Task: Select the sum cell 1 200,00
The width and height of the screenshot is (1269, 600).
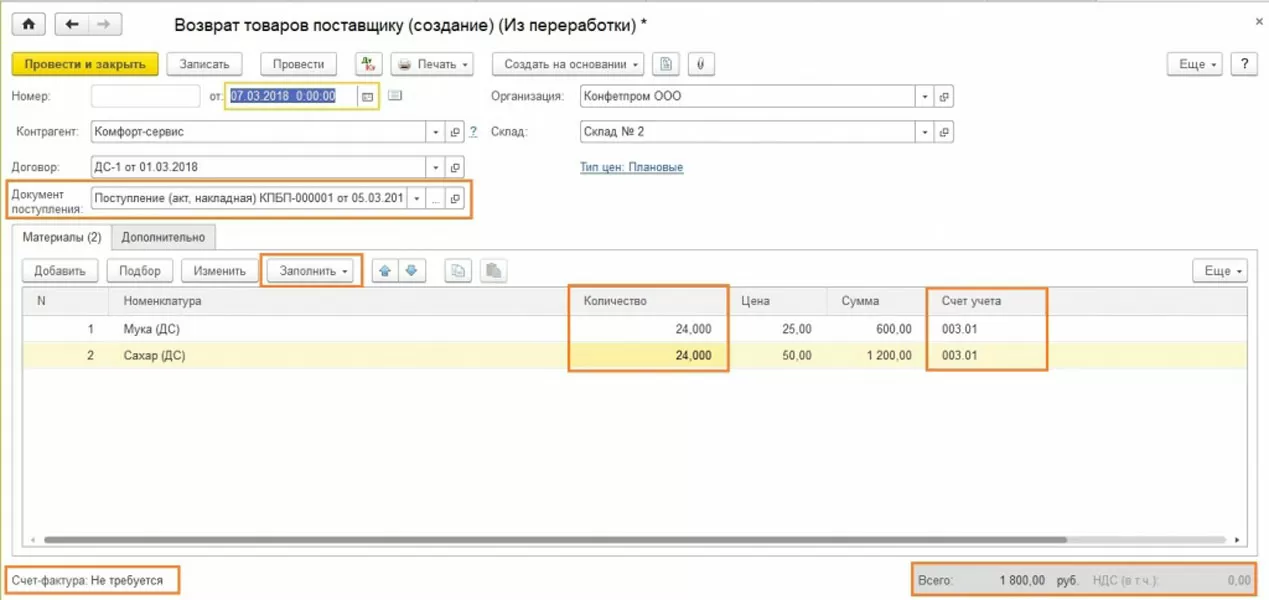Action: coord(877,355)
